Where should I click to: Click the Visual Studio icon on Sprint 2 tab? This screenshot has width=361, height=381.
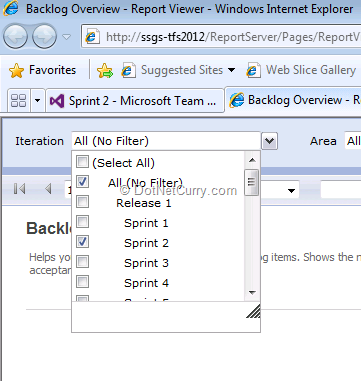click(56, 101)
